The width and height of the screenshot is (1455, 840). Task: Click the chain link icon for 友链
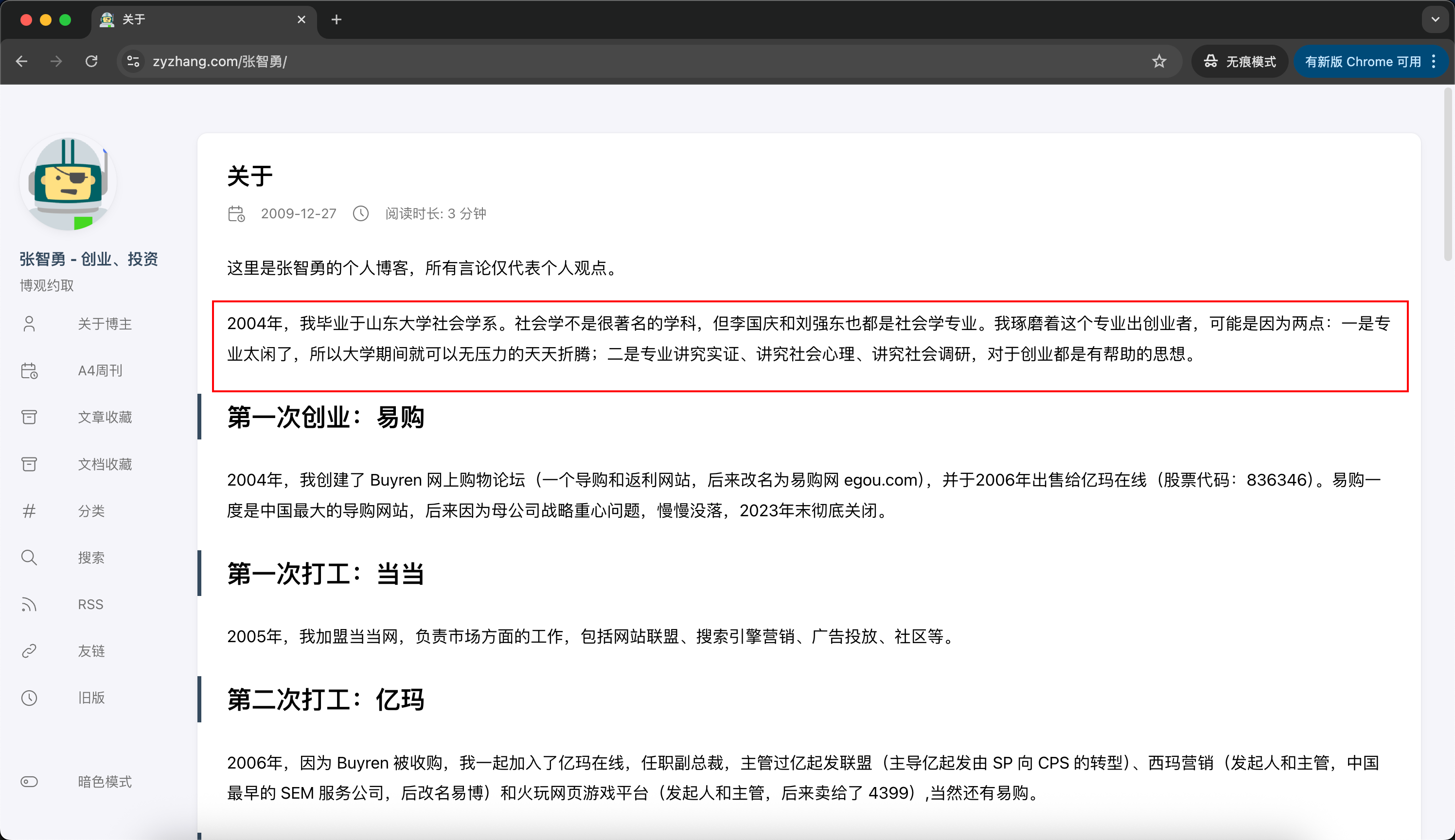point(29,651)
